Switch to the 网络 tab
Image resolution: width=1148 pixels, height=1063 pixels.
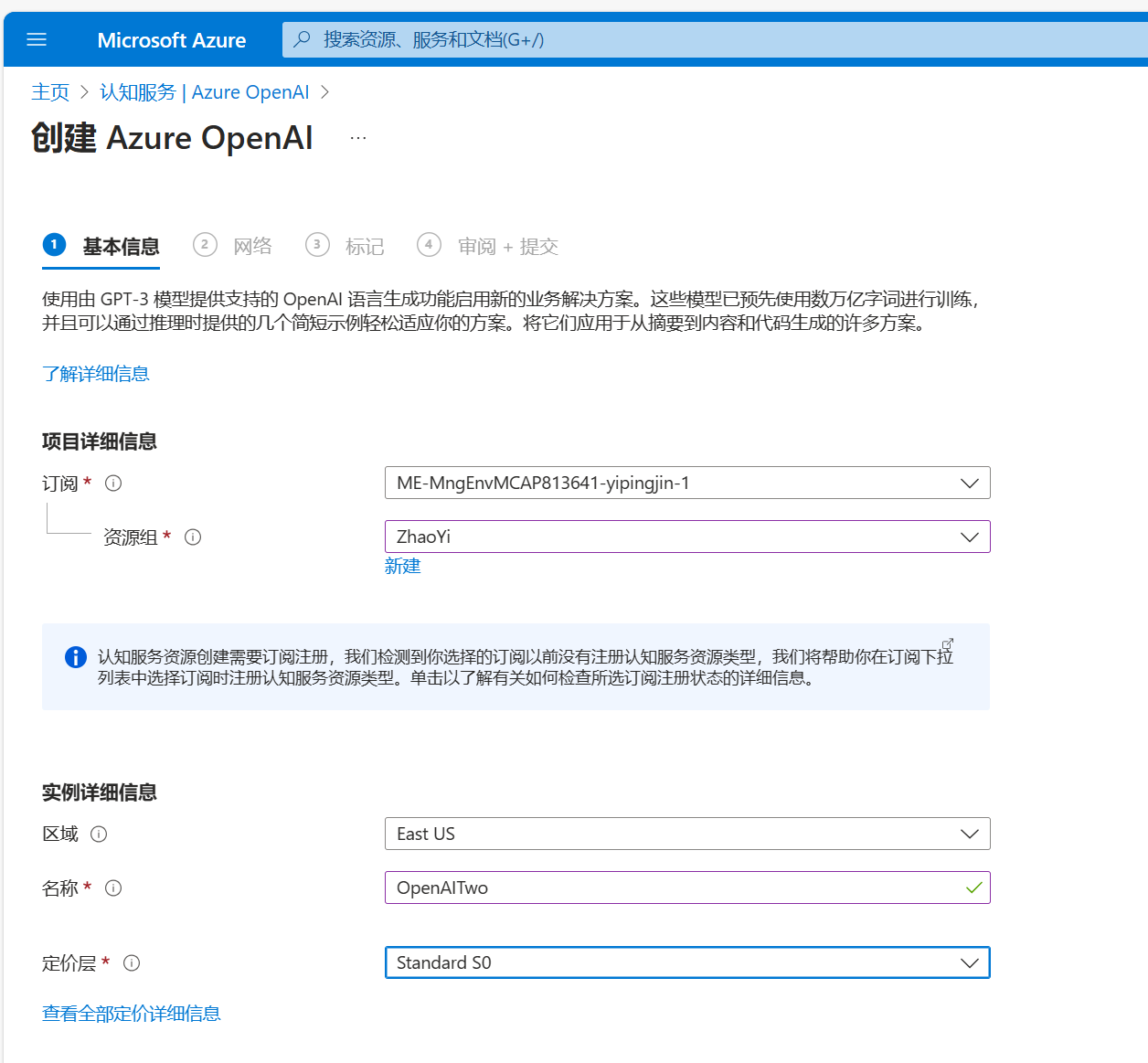[x=233, y=247]
